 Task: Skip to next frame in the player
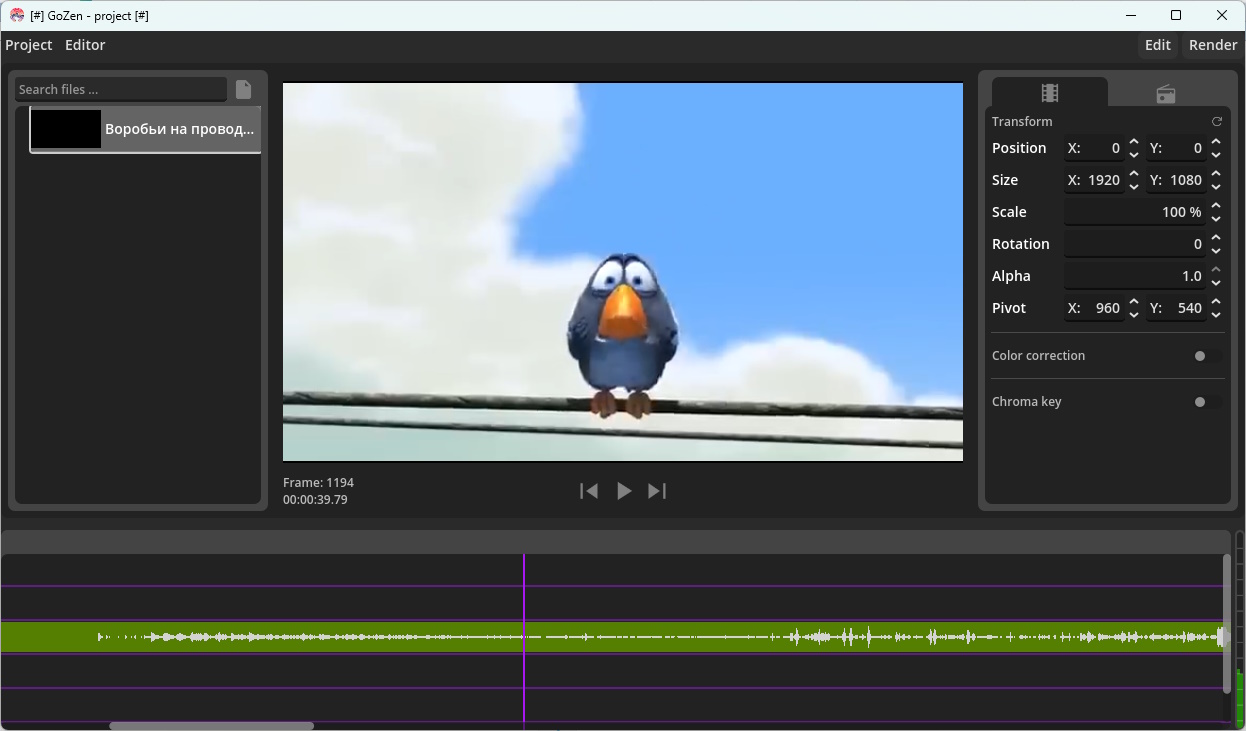657,491
